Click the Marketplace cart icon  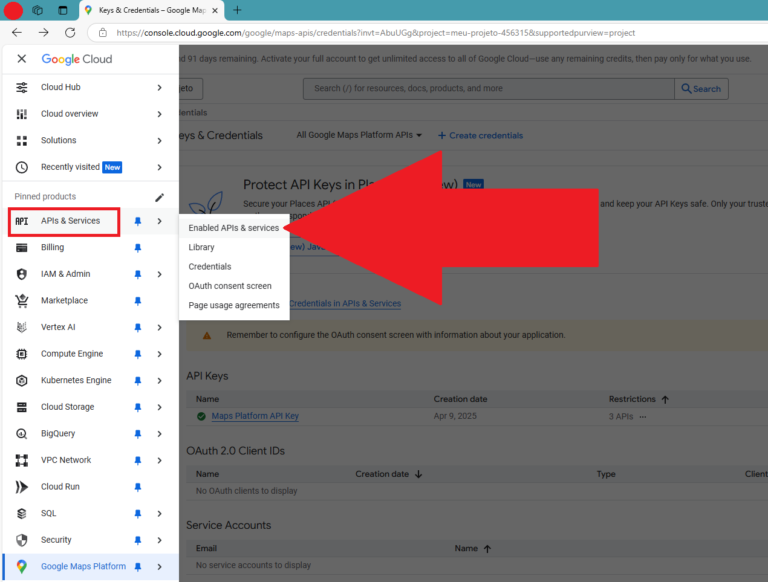tap(22, 301)
